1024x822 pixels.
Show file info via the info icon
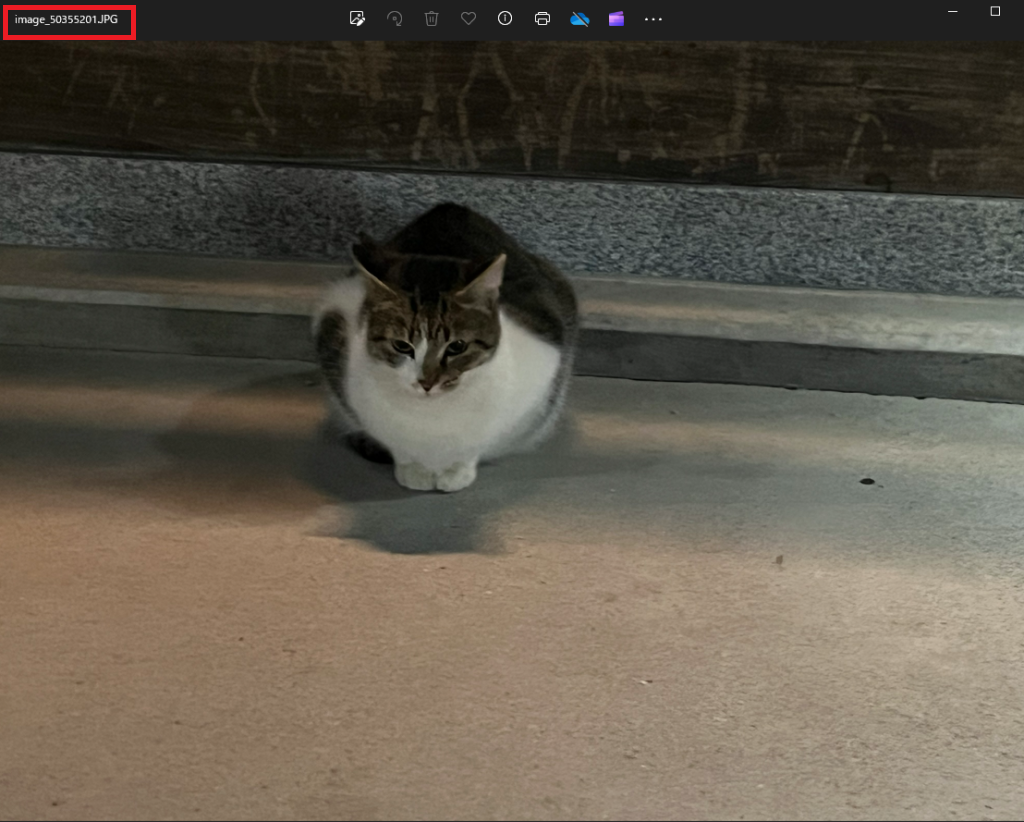click(505, 19)
